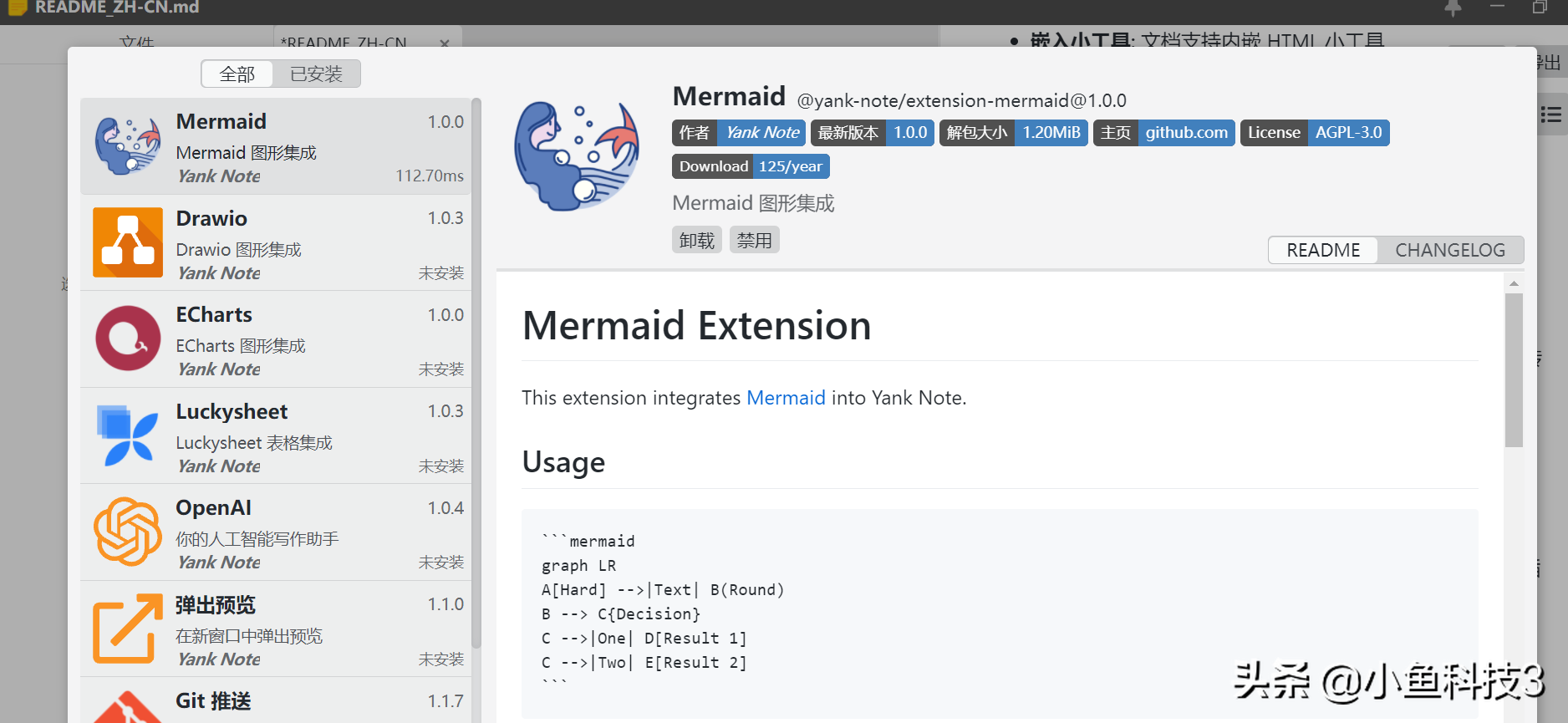Click the Mermaid Extension heading
This screenshot has height=723, width=1568.
coord(697,326)
